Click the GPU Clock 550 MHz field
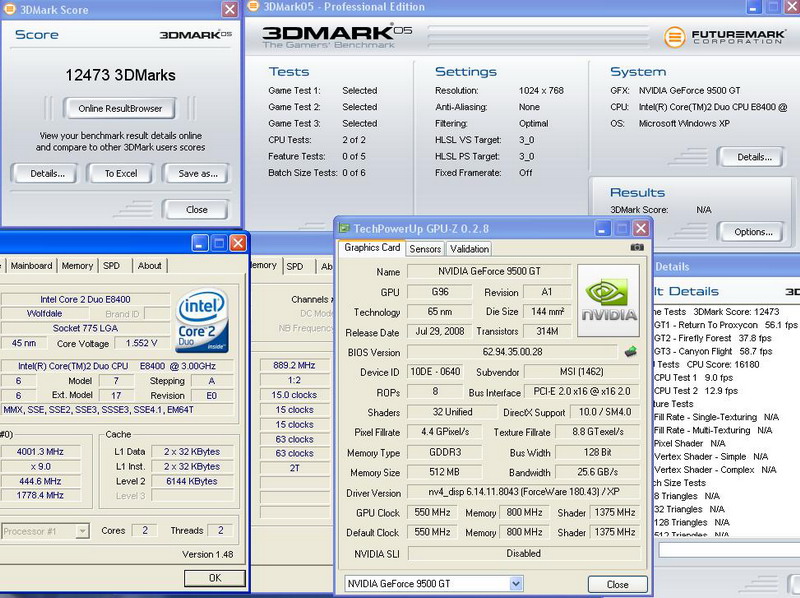800x598 pixels. click(x=432, y=512)
